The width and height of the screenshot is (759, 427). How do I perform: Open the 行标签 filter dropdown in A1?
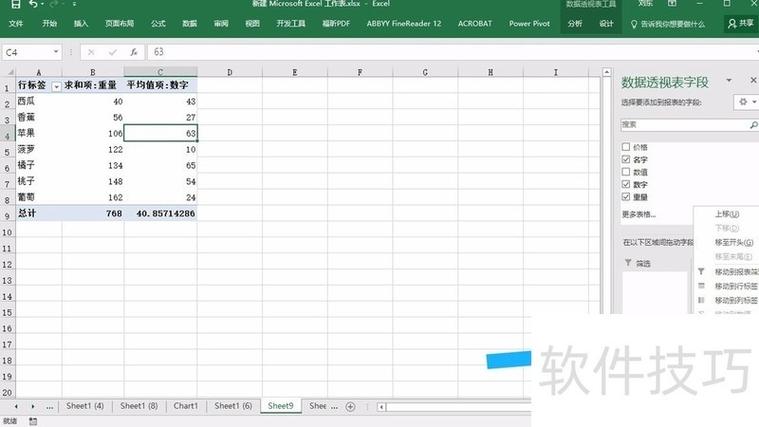[56, 87]
